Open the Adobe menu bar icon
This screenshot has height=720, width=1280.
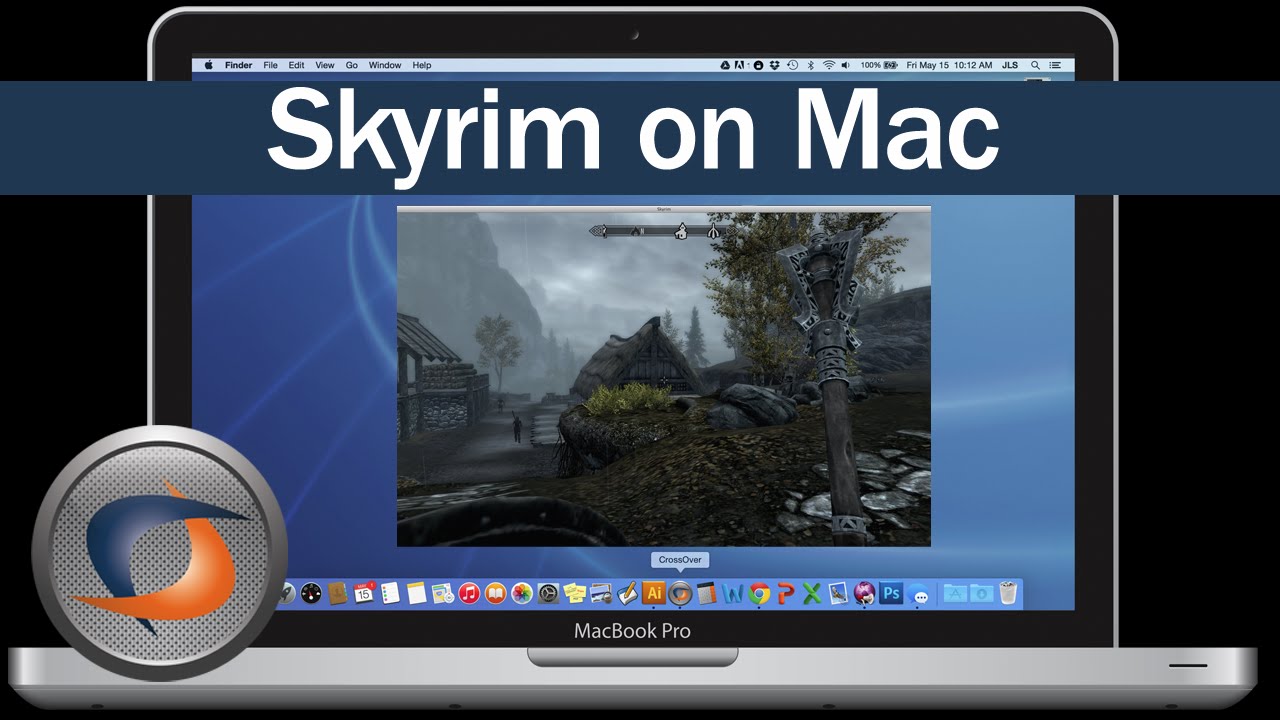coord(739,65)
